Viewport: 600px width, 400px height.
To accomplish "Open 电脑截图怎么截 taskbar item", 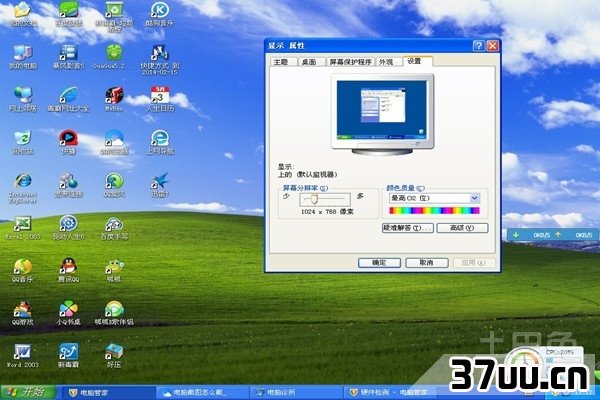I will [203, 393].
